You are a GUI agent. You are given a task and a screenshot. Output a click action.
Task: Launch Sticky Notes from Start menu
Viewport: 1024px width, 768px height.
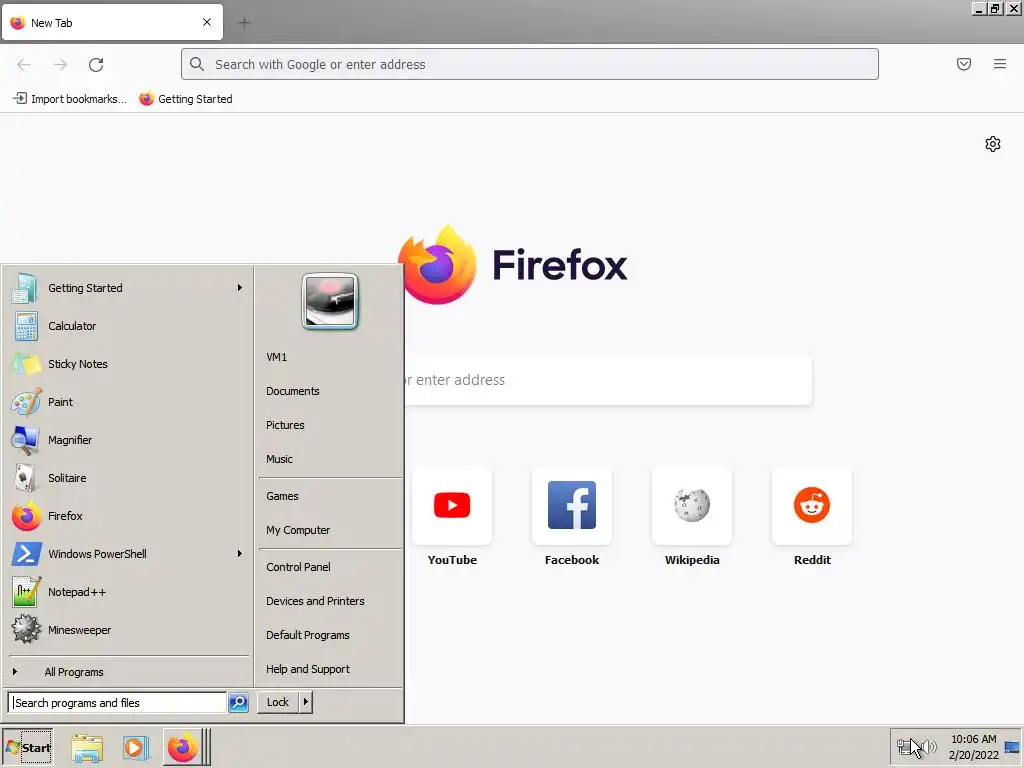(x=128, y=364)
